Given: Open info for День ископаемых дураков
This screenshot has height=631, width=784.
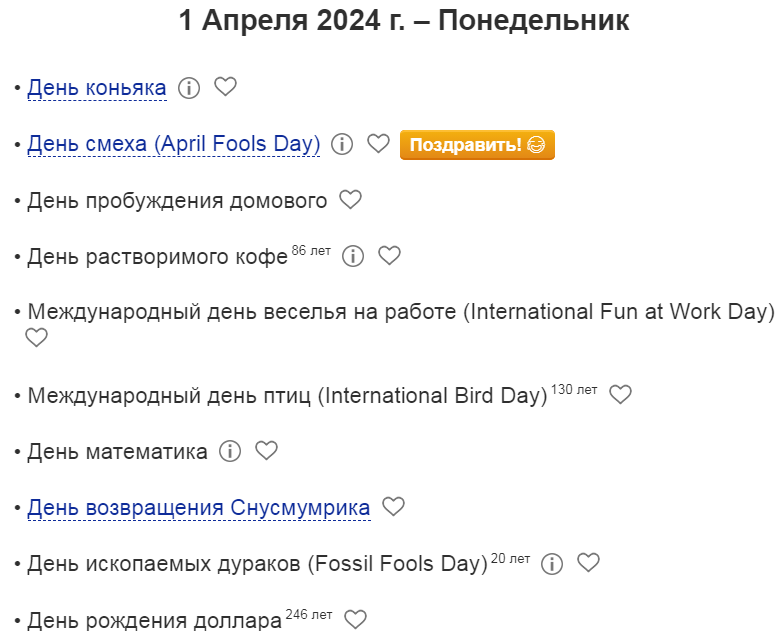Looking at the screenshot, I should (552, 563).
